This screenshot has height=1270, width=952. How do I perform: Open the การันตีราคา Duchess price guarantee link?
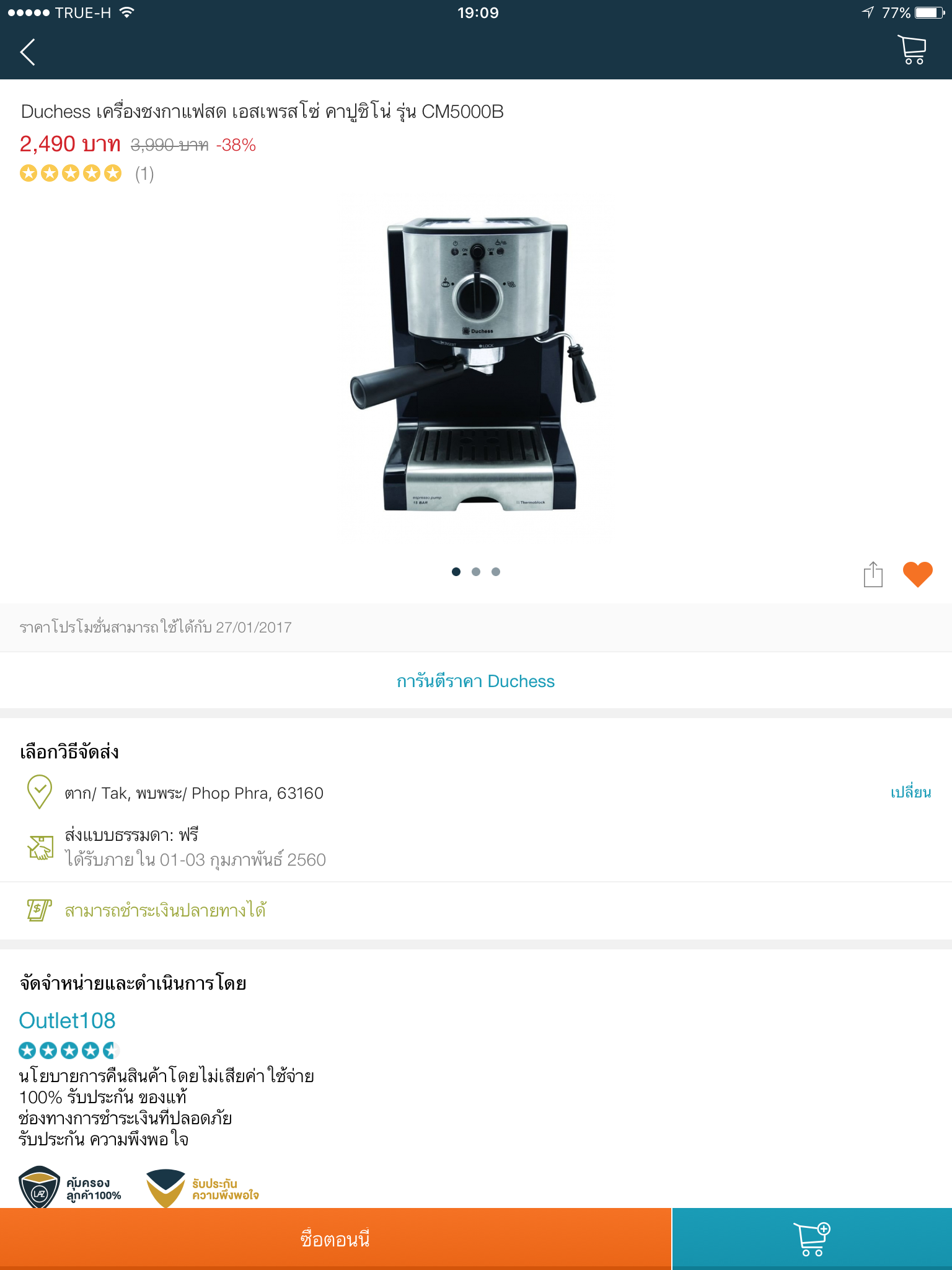coord(475,681)
